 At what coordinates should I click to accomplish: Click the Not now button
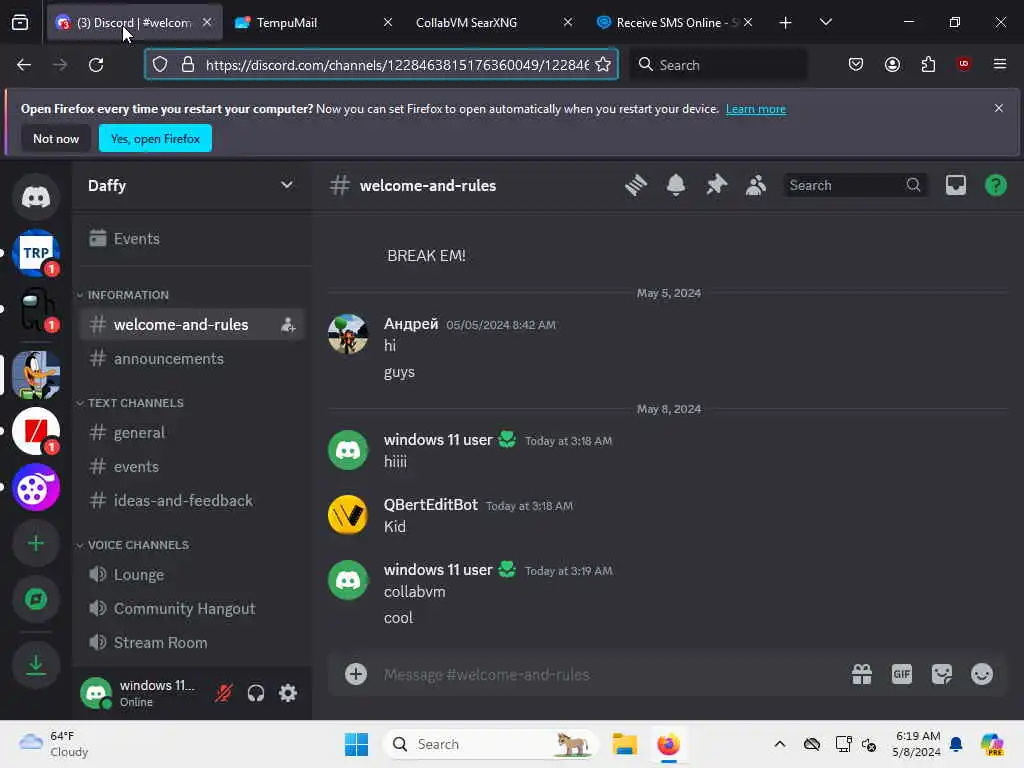click(x=56, y=138)
